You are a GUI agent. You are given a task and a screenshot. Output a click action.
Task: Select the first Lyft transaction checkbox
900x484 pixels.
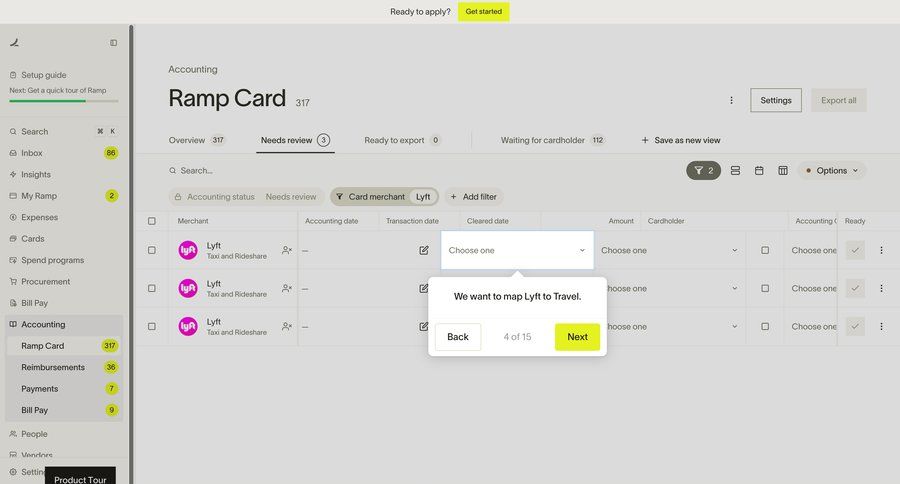[152, 250]
